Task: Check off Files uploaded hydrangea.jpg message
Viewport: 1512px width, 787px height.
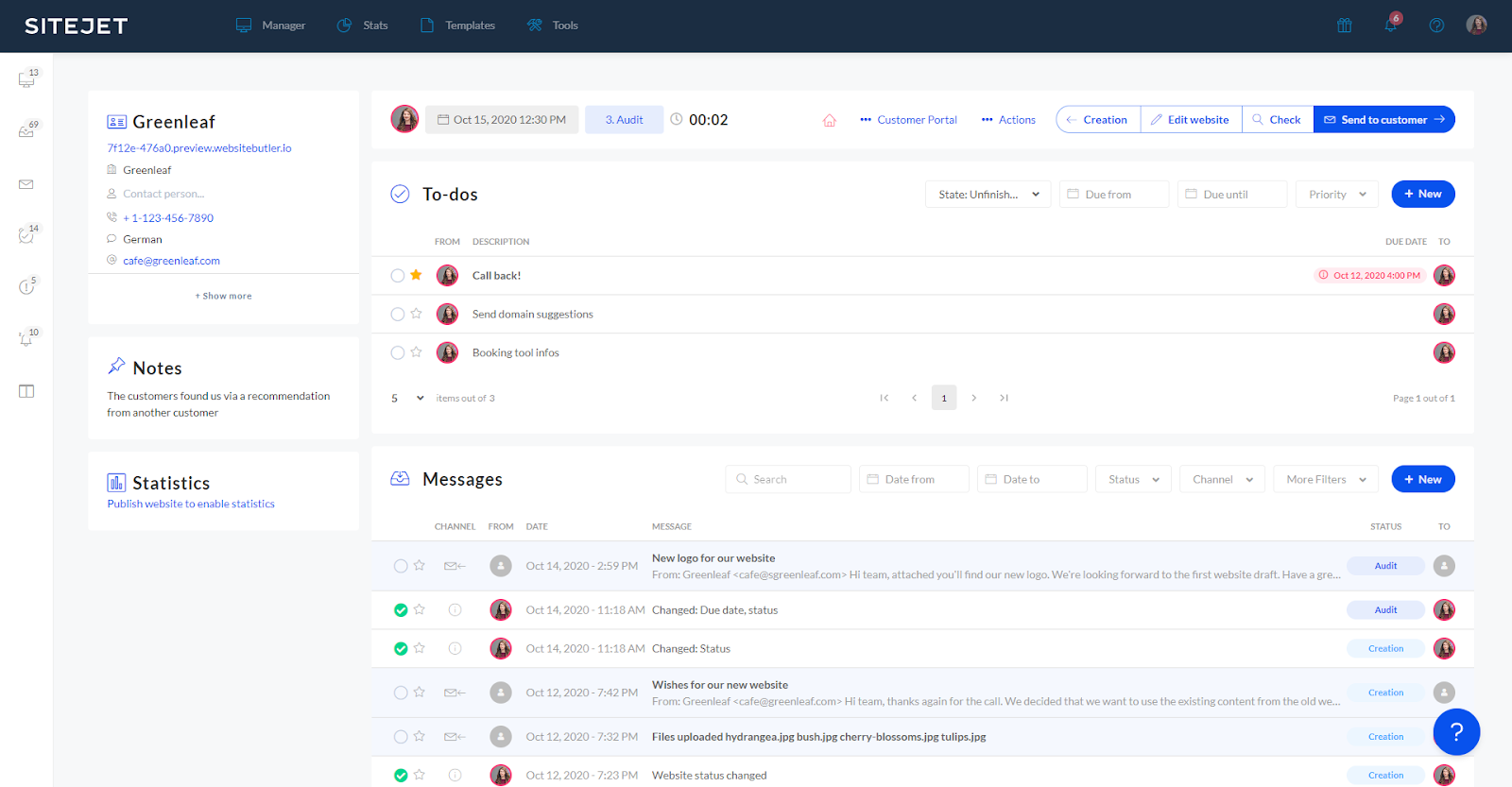Action: coord(401,737)
